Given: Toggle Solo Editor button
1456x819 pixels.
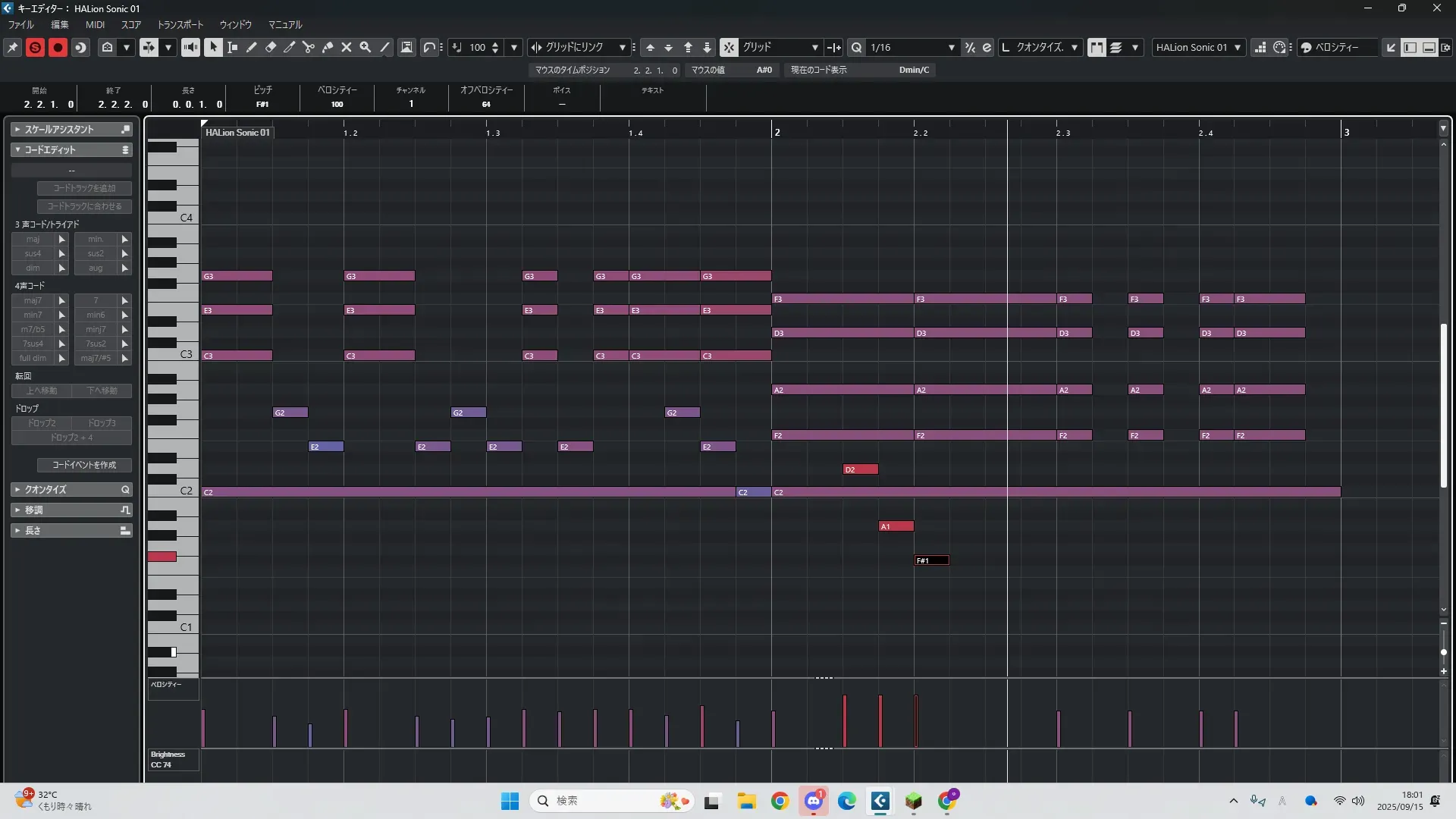Looking at the screenshot, I should click(x=35, y=47).
